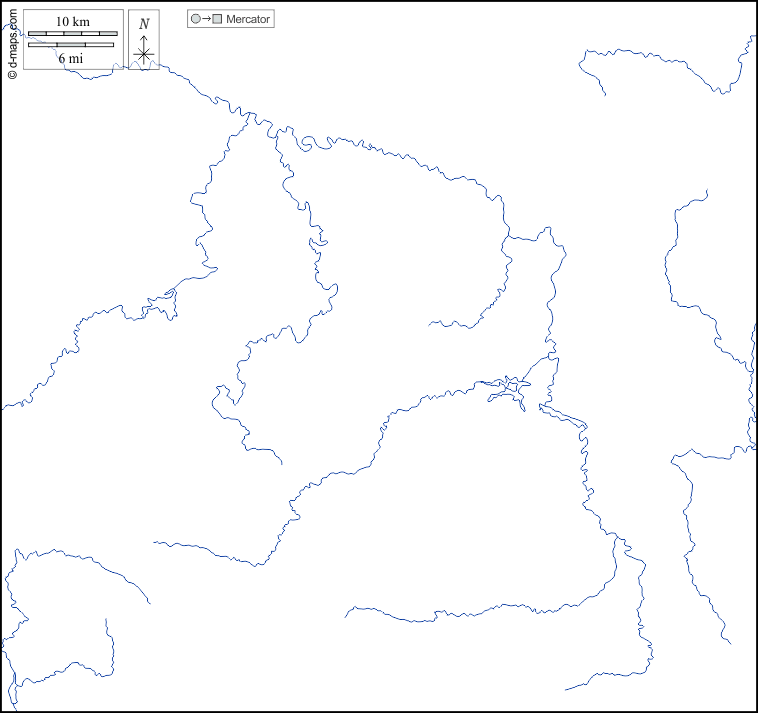
Task: Select the Mercator projection label
Action: [248, 19]
